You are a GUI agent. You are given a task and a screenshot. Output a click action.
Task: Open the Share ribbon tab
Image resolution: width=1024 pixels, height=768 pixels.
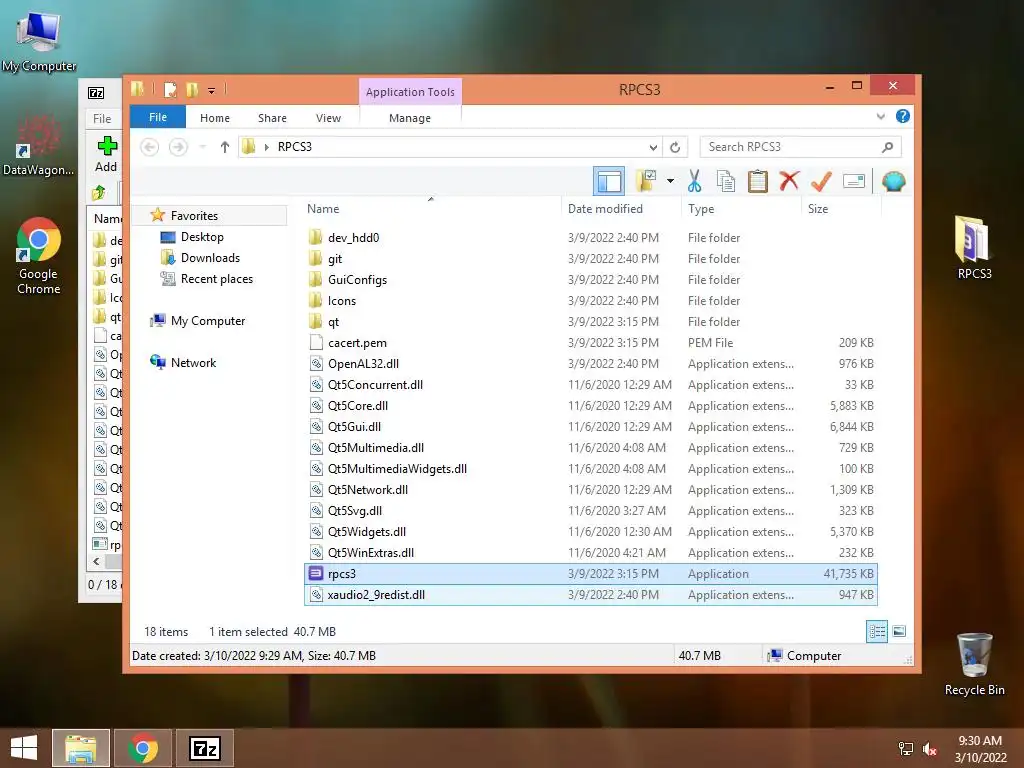pyautogui.click(x=272, y=118)
